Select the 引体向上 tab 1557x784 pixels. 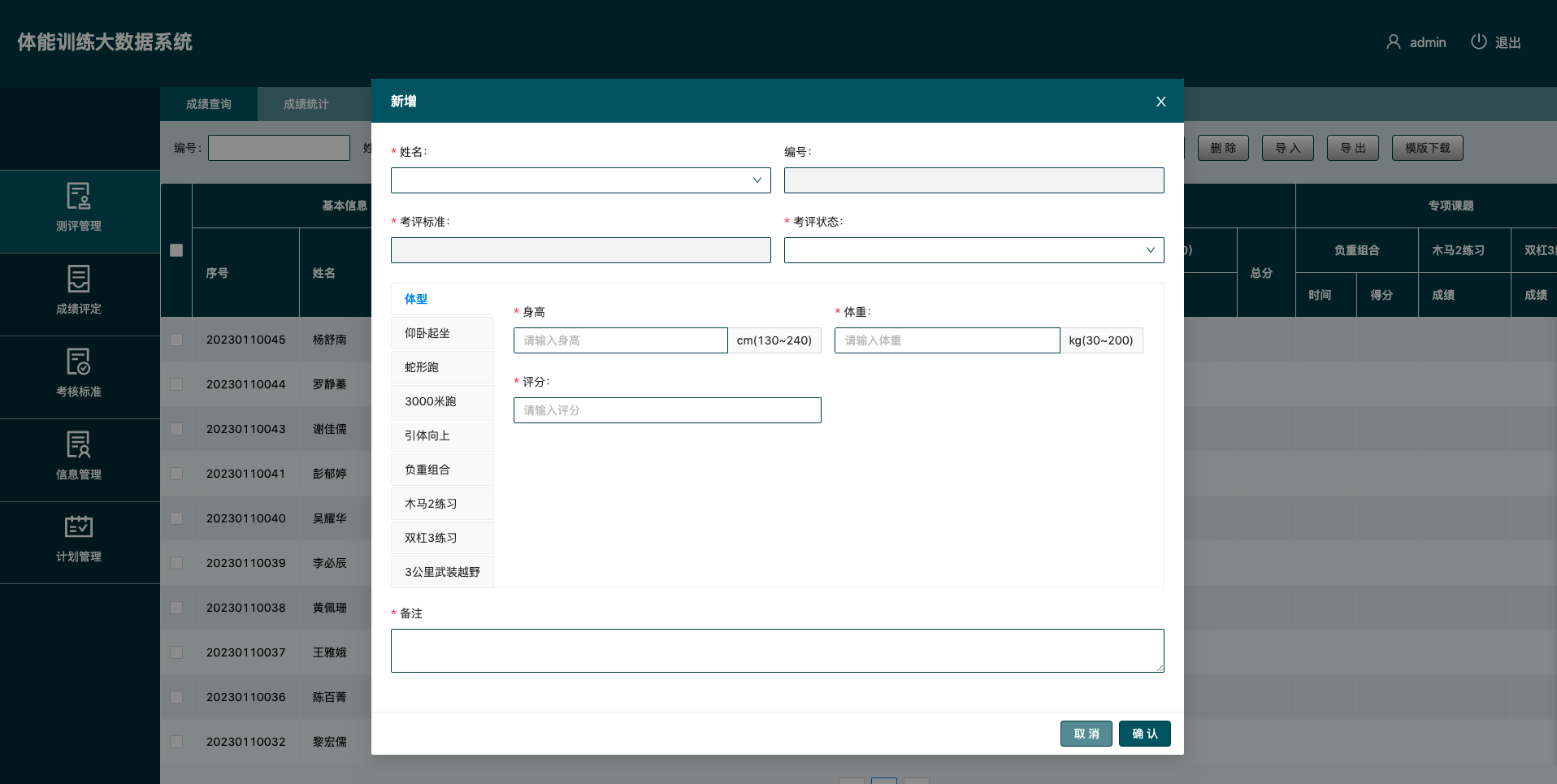(442, 435)
